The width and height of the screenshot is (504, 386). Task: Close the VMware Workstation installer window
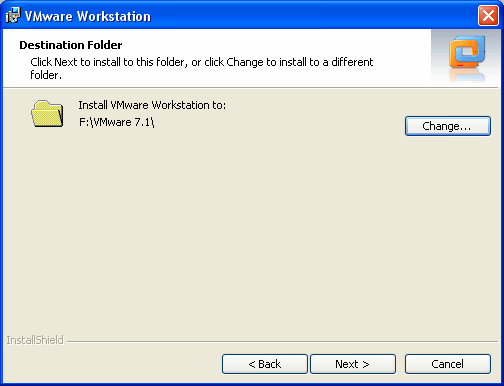488,15
